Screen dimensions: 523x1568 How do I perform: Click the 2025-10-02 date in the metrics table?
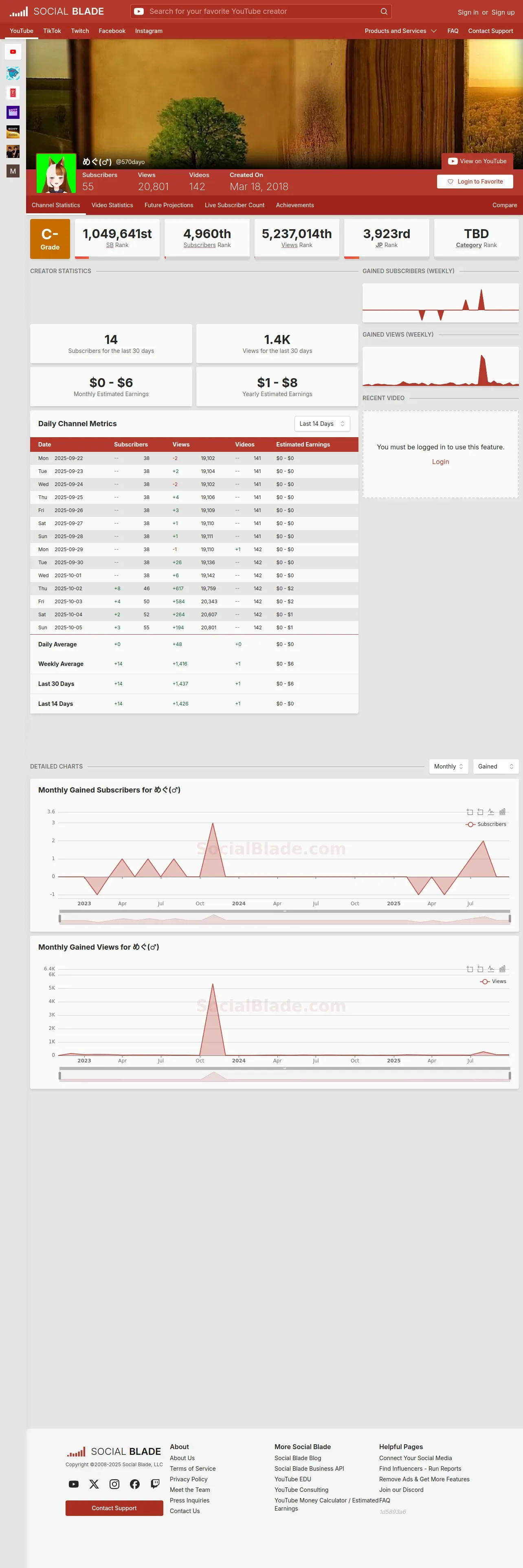pos(68,589)
